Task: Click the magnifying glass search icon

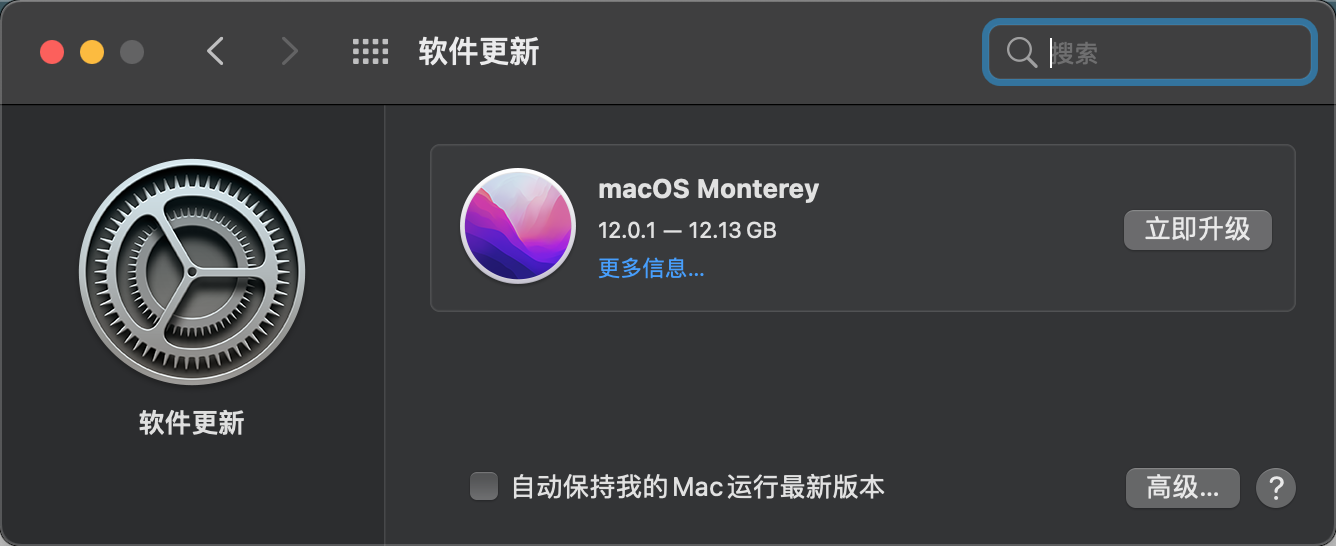Action: (1021, 52)
